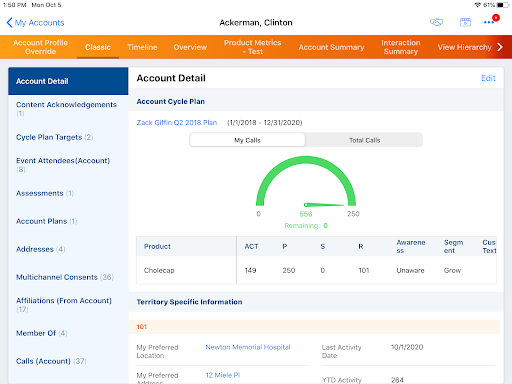Screen dimensions: 512x384
Task: Tap the handshake icon in header
Action: [x=436, y=22]
